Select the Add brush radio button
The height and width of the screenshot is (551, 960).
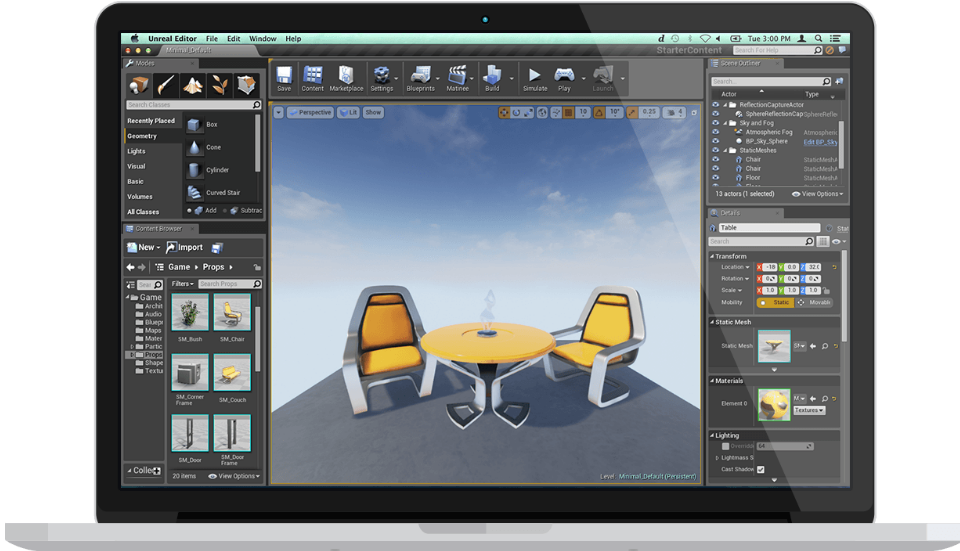point(189,211)
